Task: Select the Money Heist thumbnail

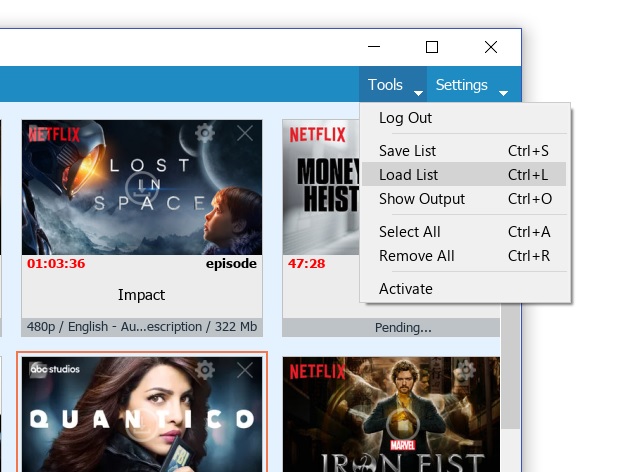Action: coord(321,187)
